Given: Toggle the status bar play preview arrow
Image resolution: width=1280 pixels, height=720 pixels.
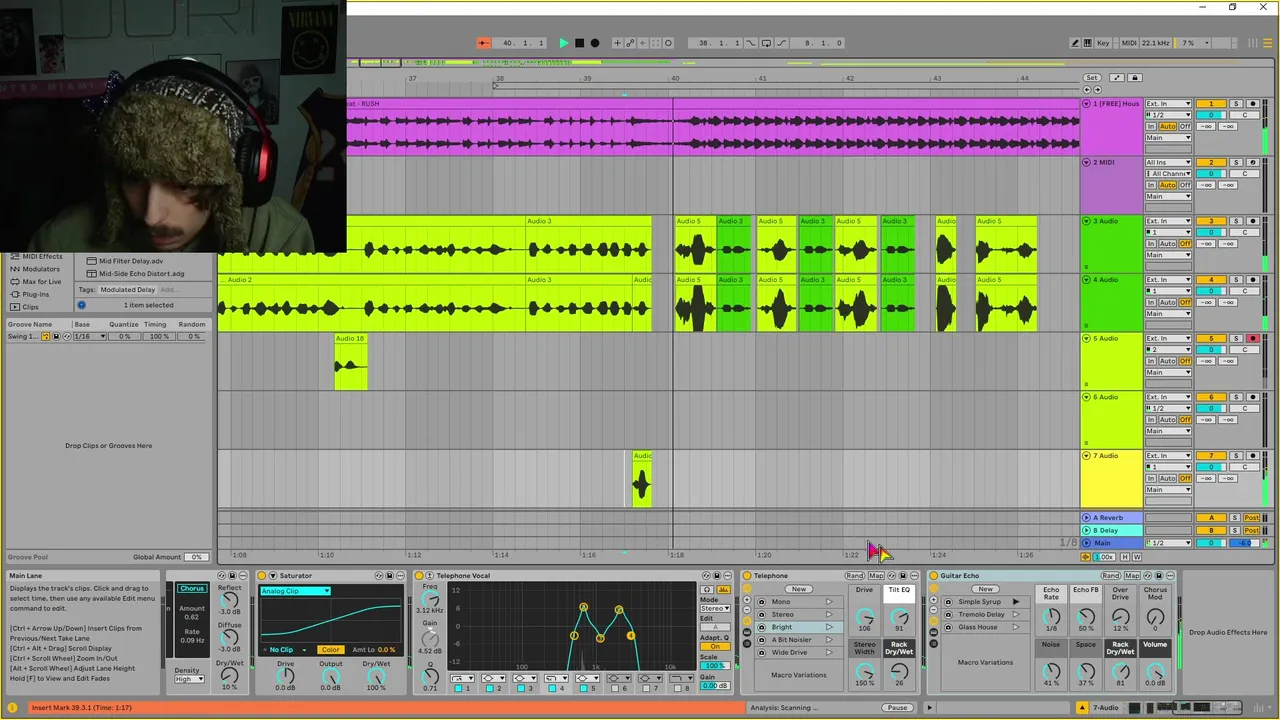Looking at the screenshot, I should [929, 708].
